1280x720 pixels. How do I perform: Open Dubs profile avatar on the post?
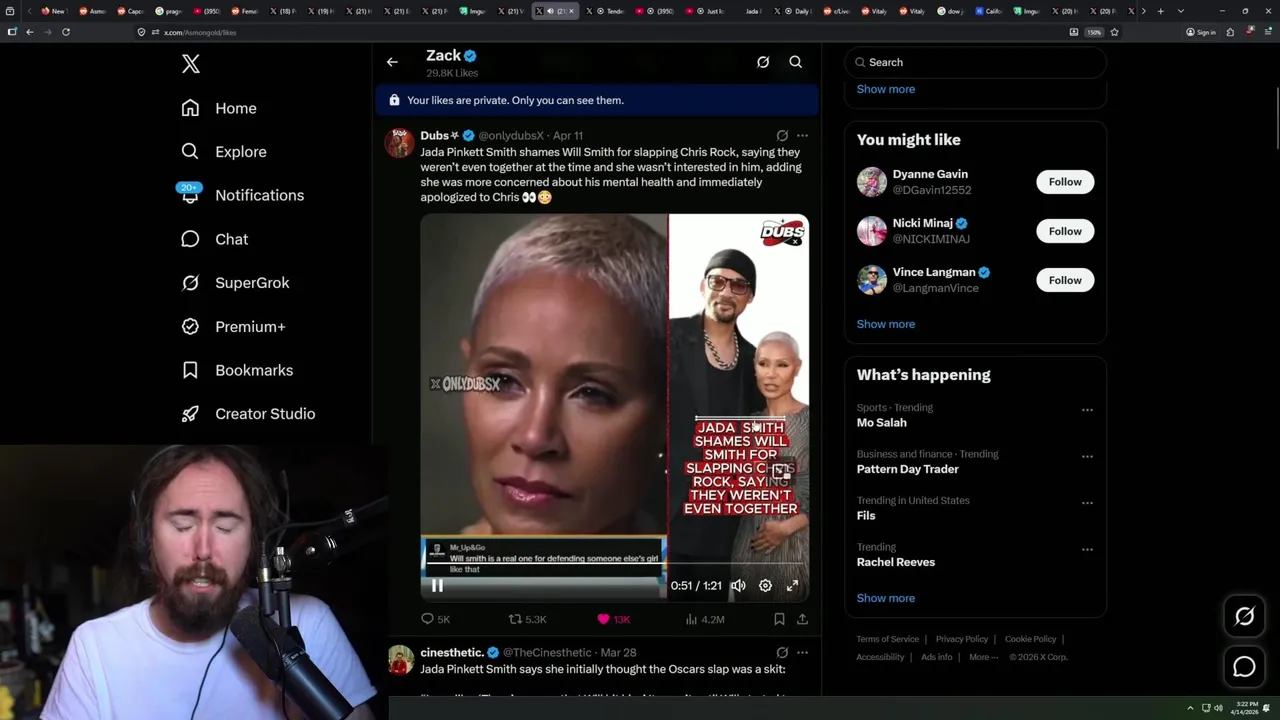pos(400,142)
